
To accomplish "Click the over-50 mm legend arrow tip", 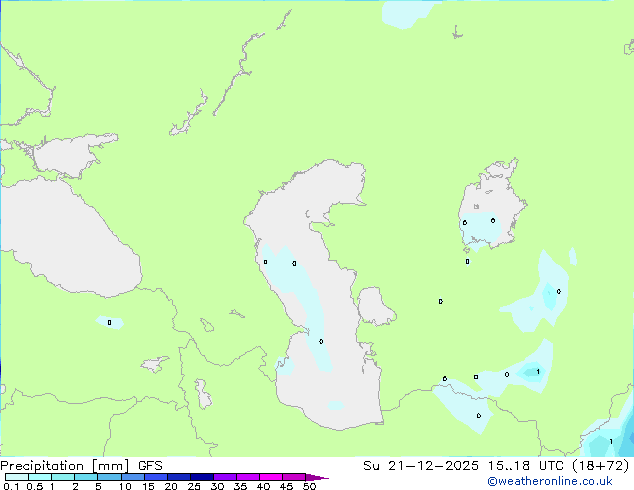I will [317, 477].
